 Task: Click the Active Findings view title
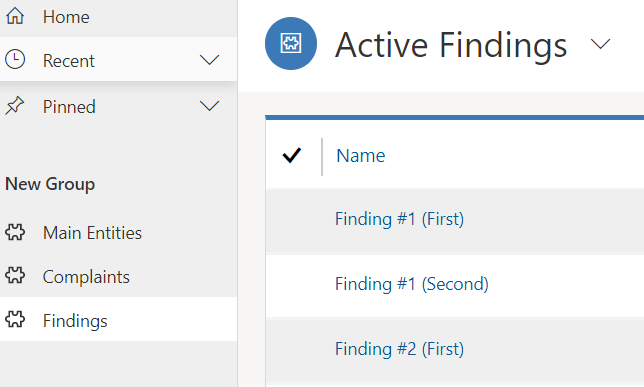(x=451, y=45)
